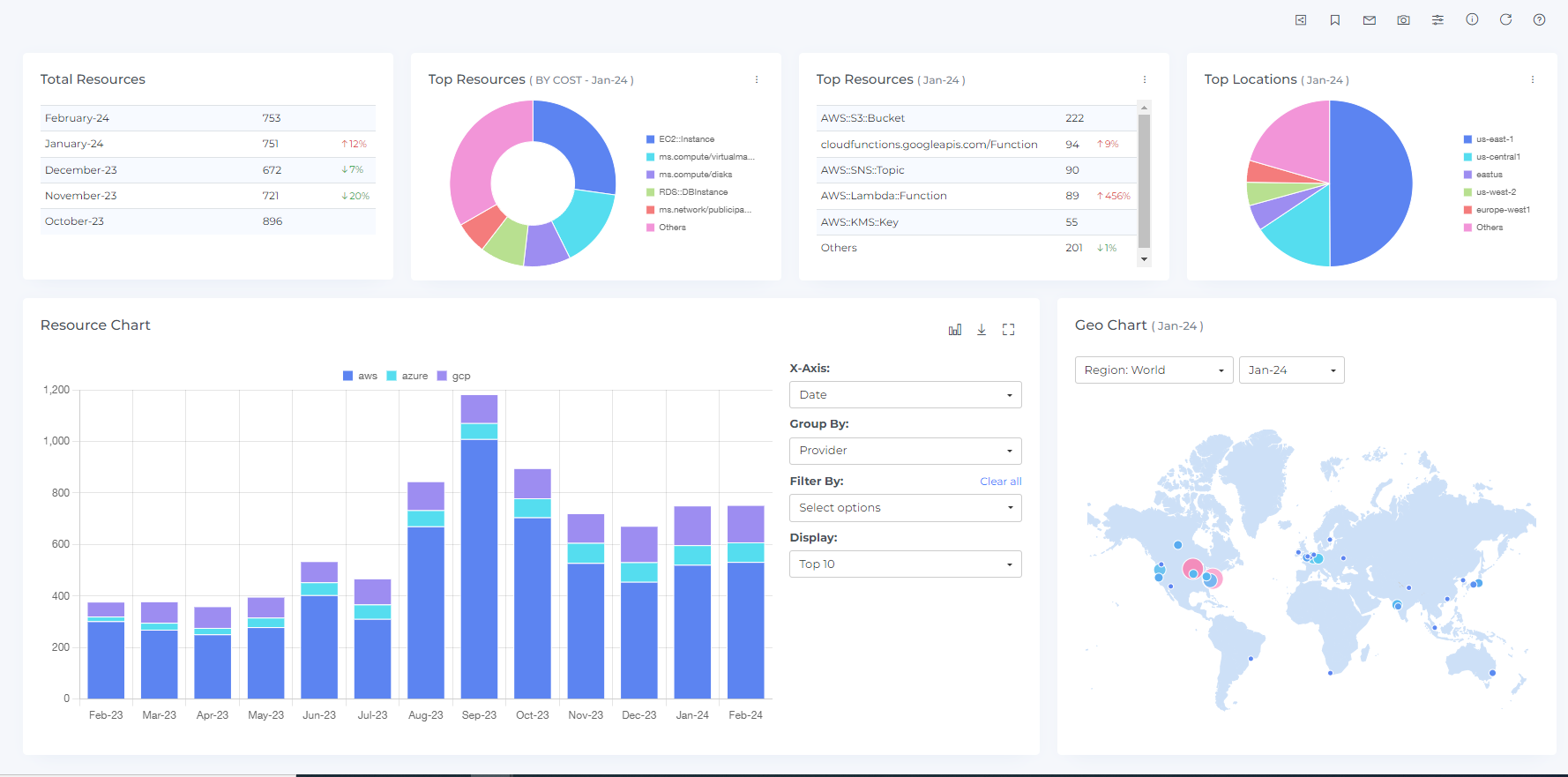This screenshot has height=777, width=1568.
Task: Toggle eastus legend entry
Action: click(x=1483, y=175)
